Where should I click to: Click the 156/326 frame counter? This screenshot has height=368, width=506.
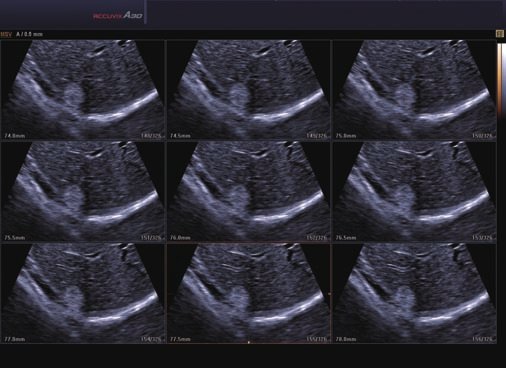pyautogui.click(x=483, y=339)
